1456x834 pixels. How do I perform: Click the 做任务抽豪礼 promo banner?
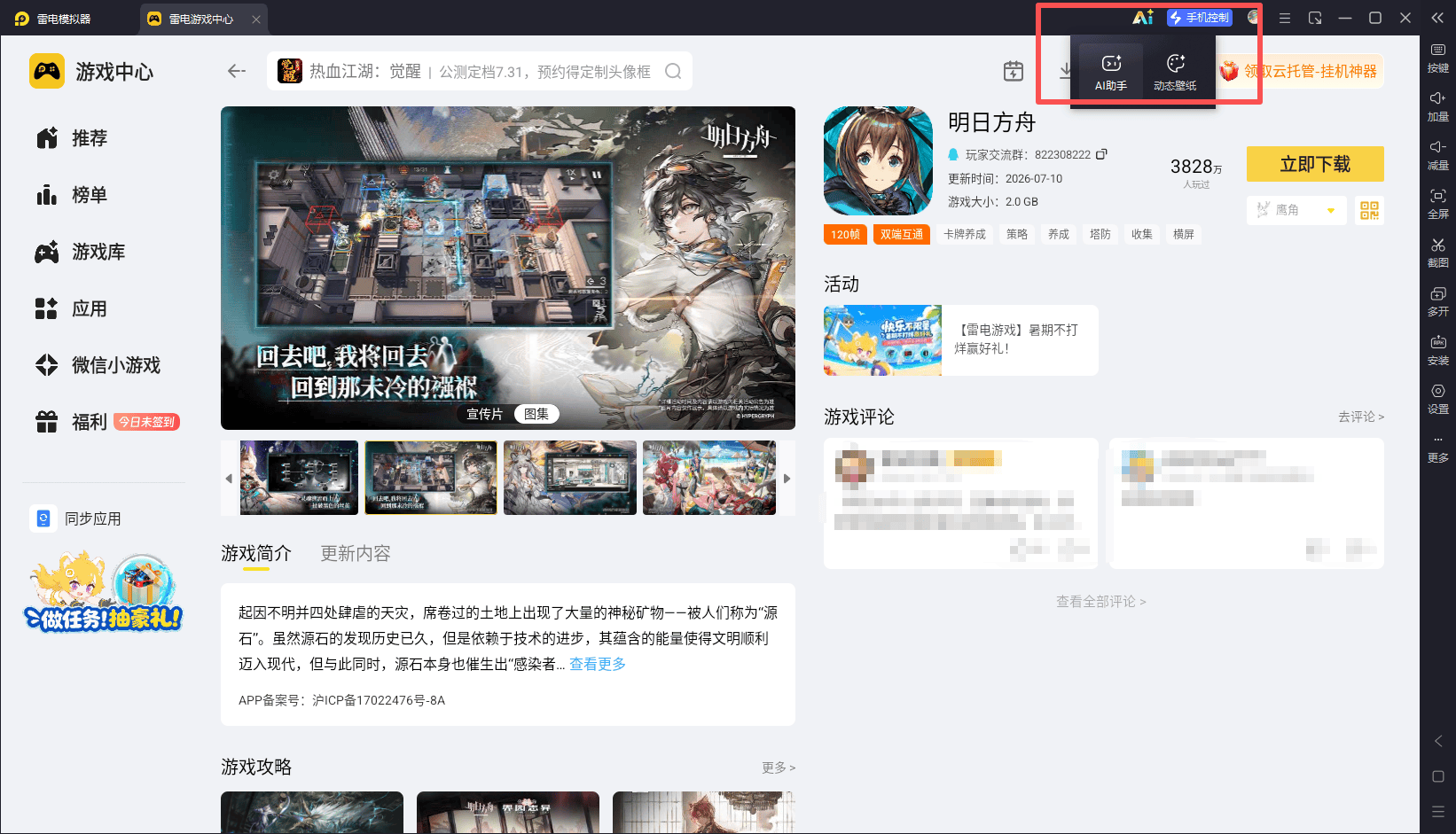[105, 592]
